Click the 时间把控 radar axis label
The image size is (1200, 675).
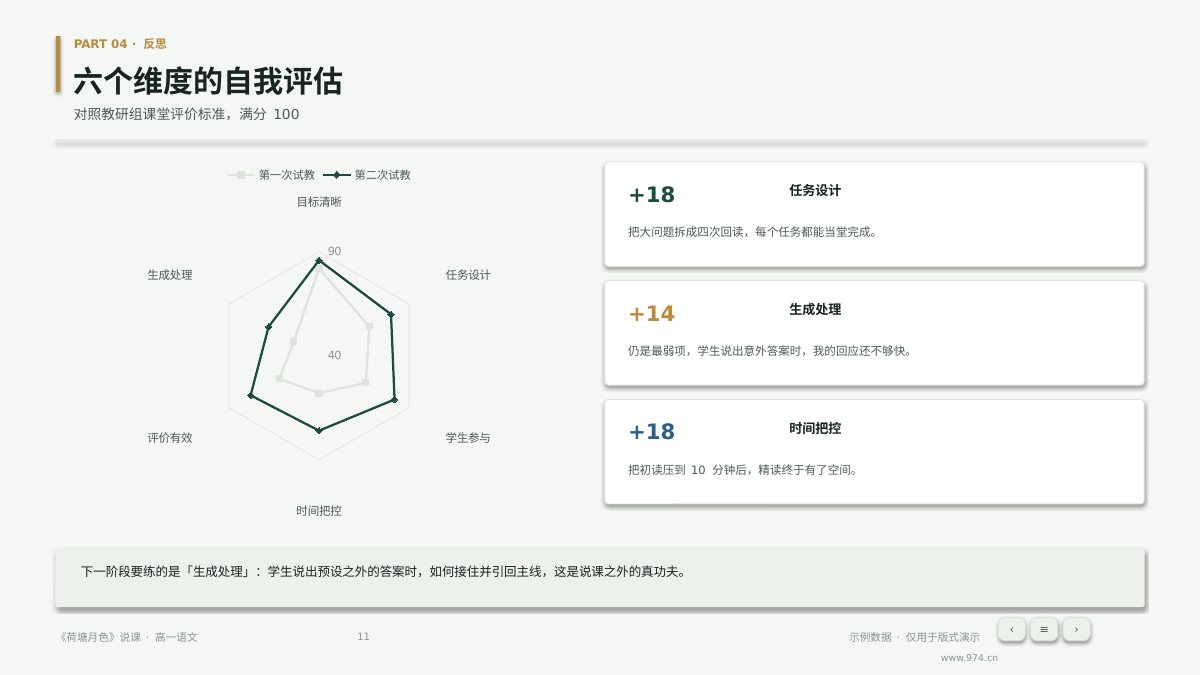point(319,511)
